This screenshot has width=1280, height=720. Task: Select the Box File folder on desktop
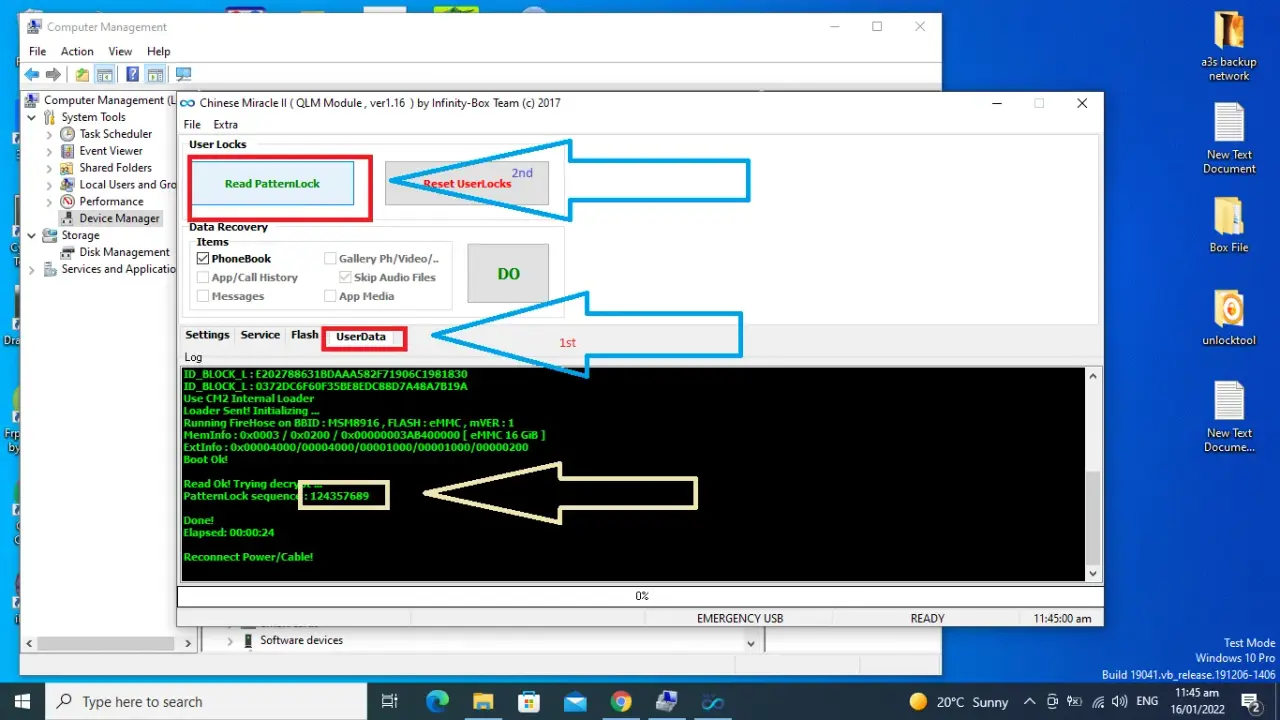point(1229,225)
